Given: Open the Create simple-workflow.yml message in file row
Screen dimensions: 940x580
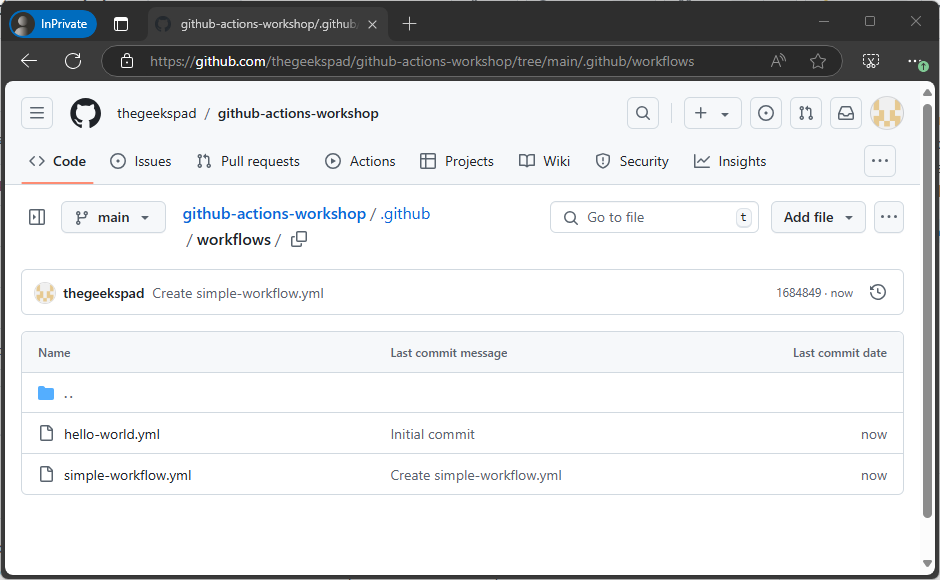Looking at the screenshot, I should coord(476,475).
